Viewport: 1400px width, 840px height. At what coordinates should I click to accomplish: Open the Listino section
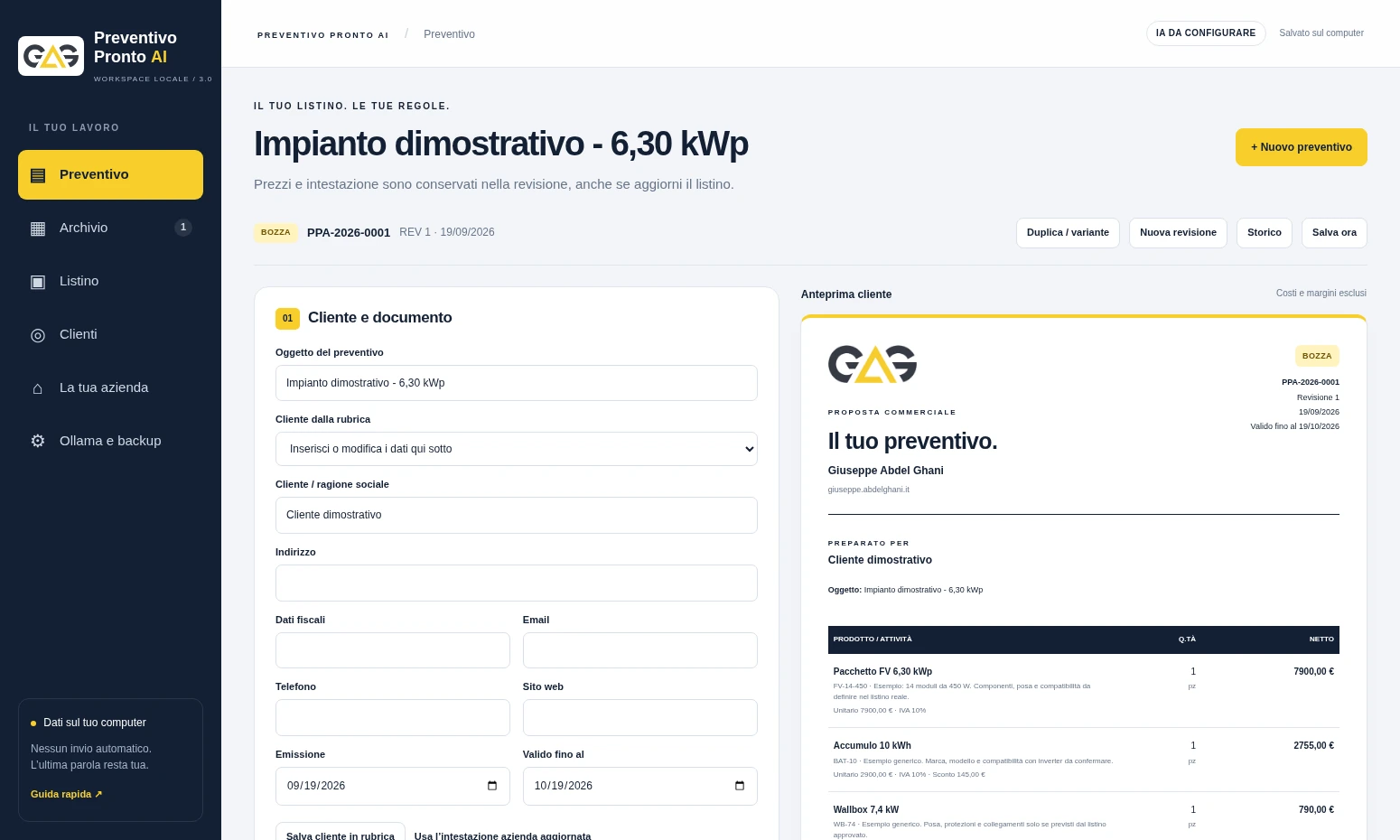coord(110,281)
